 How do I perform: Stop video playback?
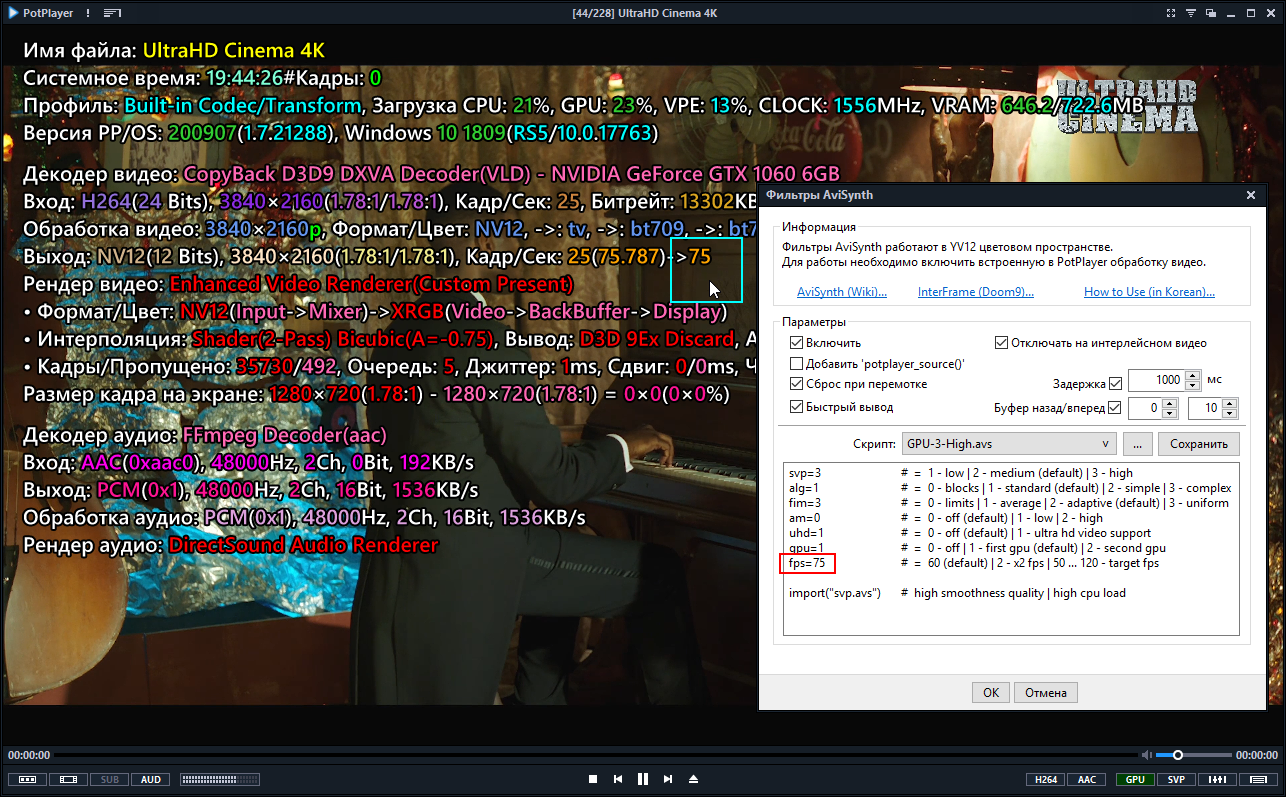pyautogui.click(x=593, y=779)
